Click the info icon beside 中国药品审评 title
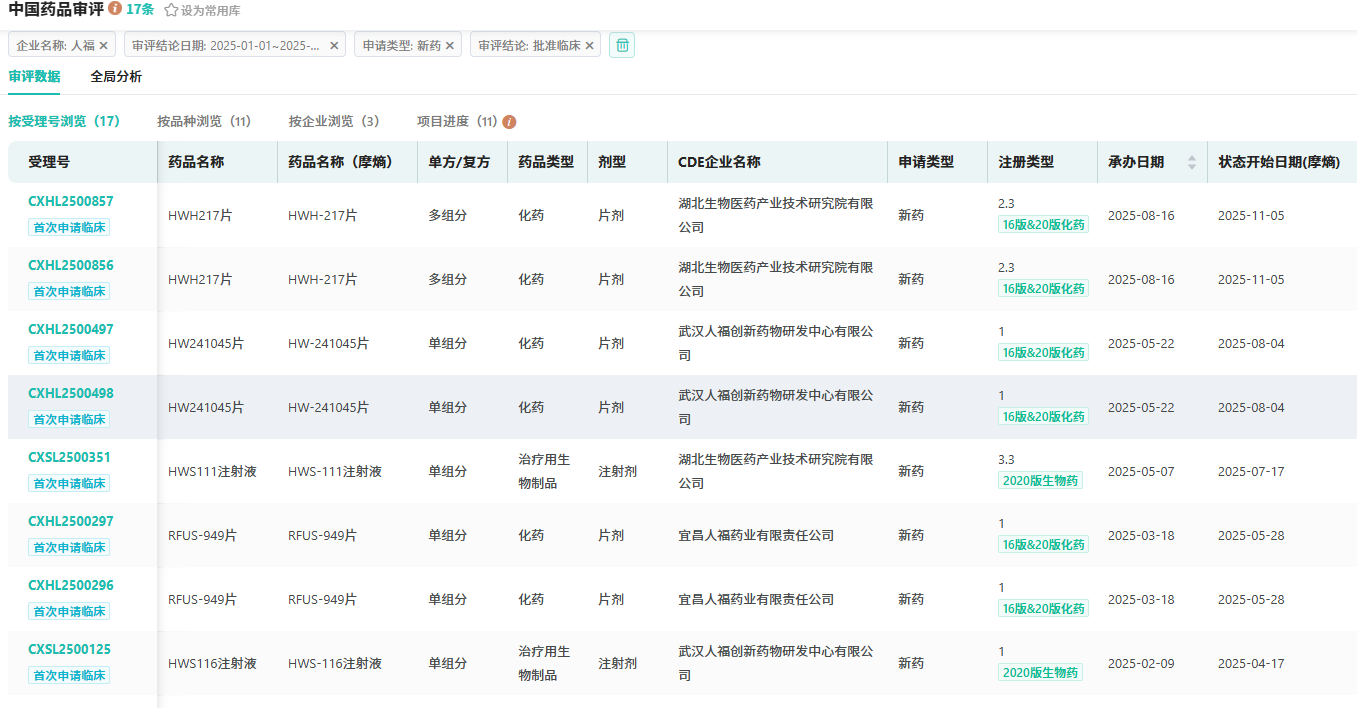This screenshot has height=708, width=1357. point(115,9)
